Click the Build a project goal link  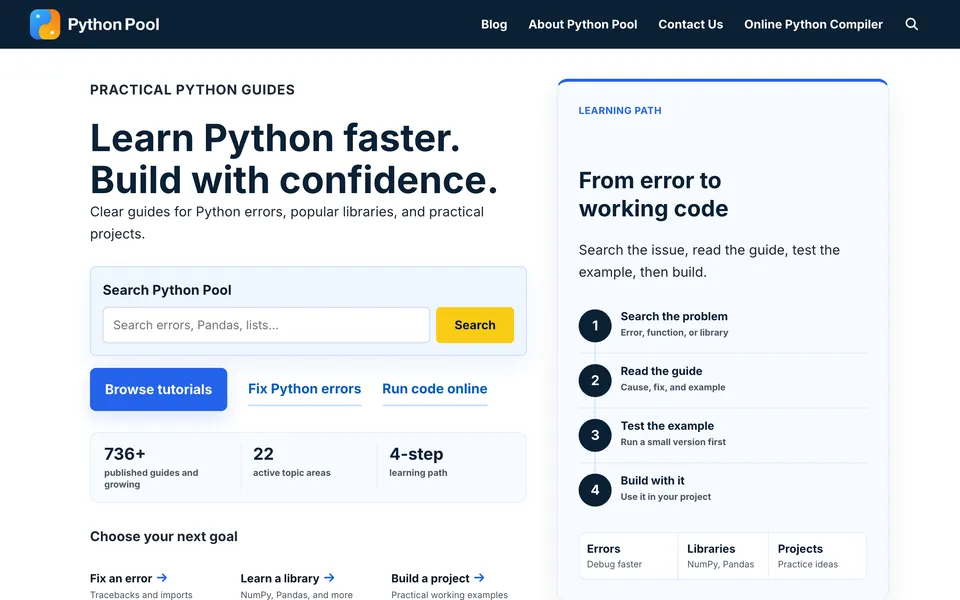pos(438,578)
